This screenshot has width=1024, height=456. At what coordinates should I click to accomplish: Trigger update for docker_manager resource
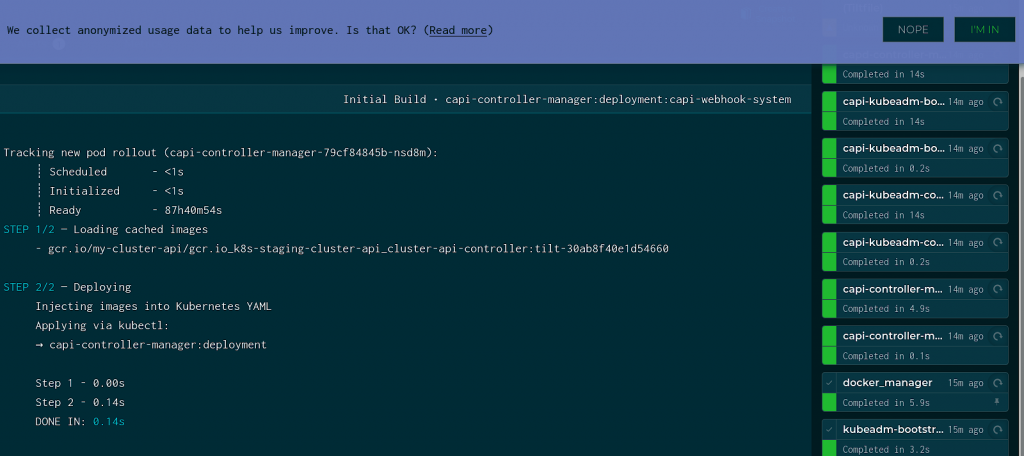click(997, 383)
